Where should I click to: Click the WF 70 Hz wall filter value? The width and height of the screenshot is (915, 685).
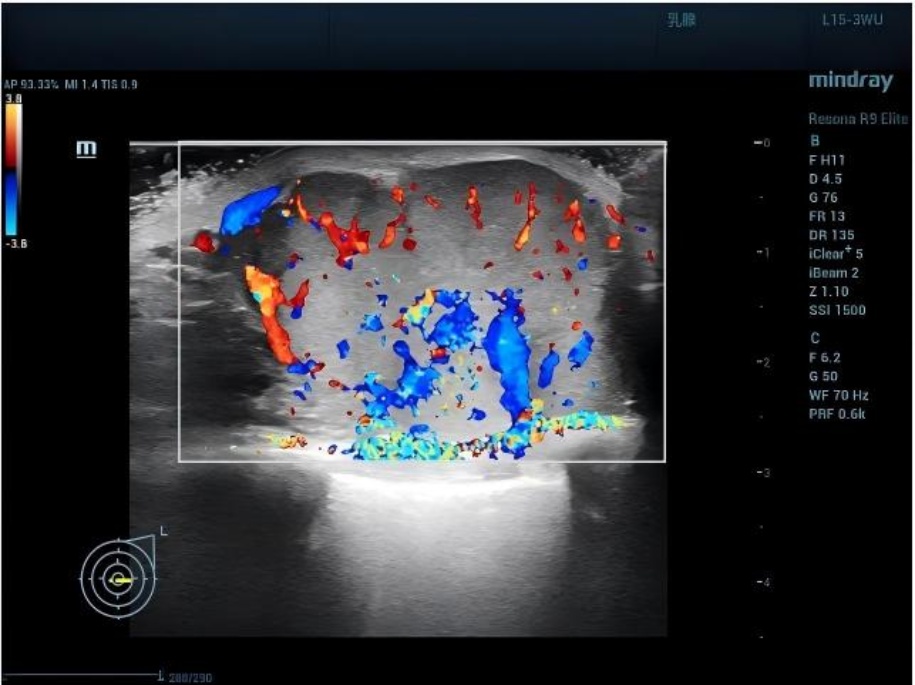(x=838, y=394)
